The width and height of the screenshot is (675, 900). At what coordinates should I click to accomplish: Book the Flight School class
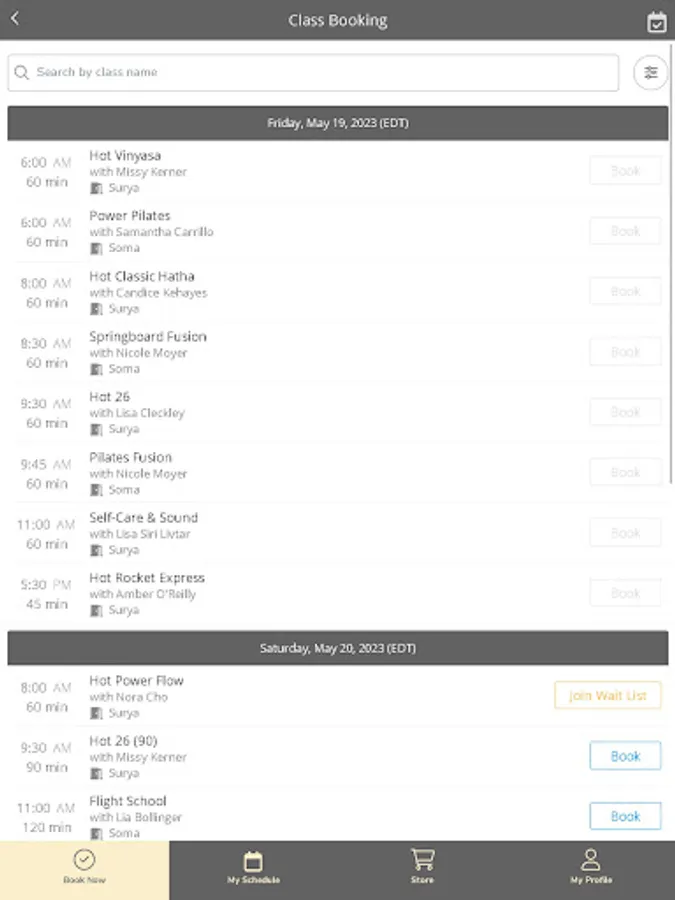tap(625, 816)
